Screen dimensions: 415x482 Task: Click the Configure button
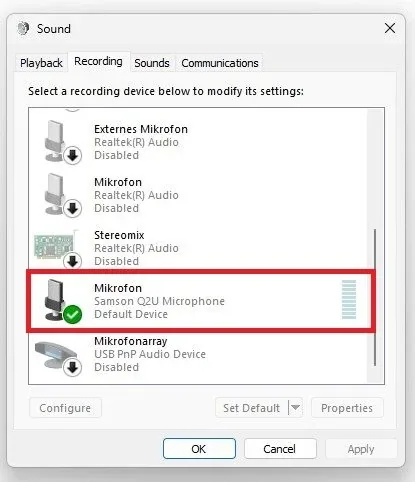pos(65,408)
